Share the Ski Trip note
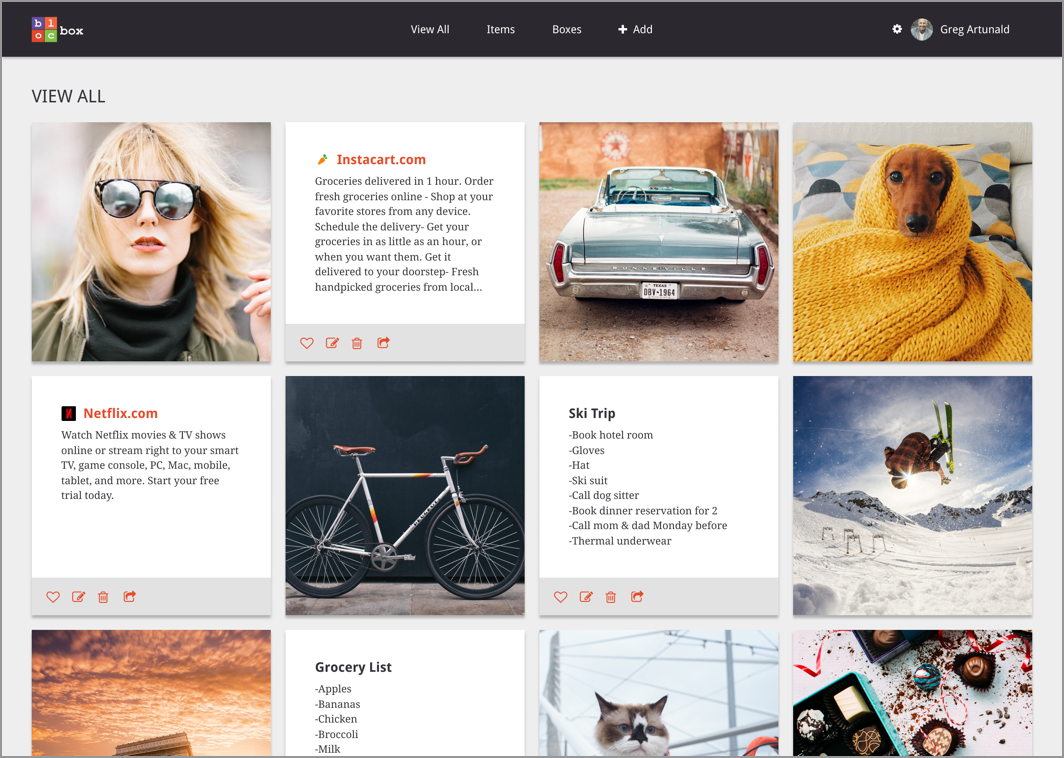 coord(637,596)
